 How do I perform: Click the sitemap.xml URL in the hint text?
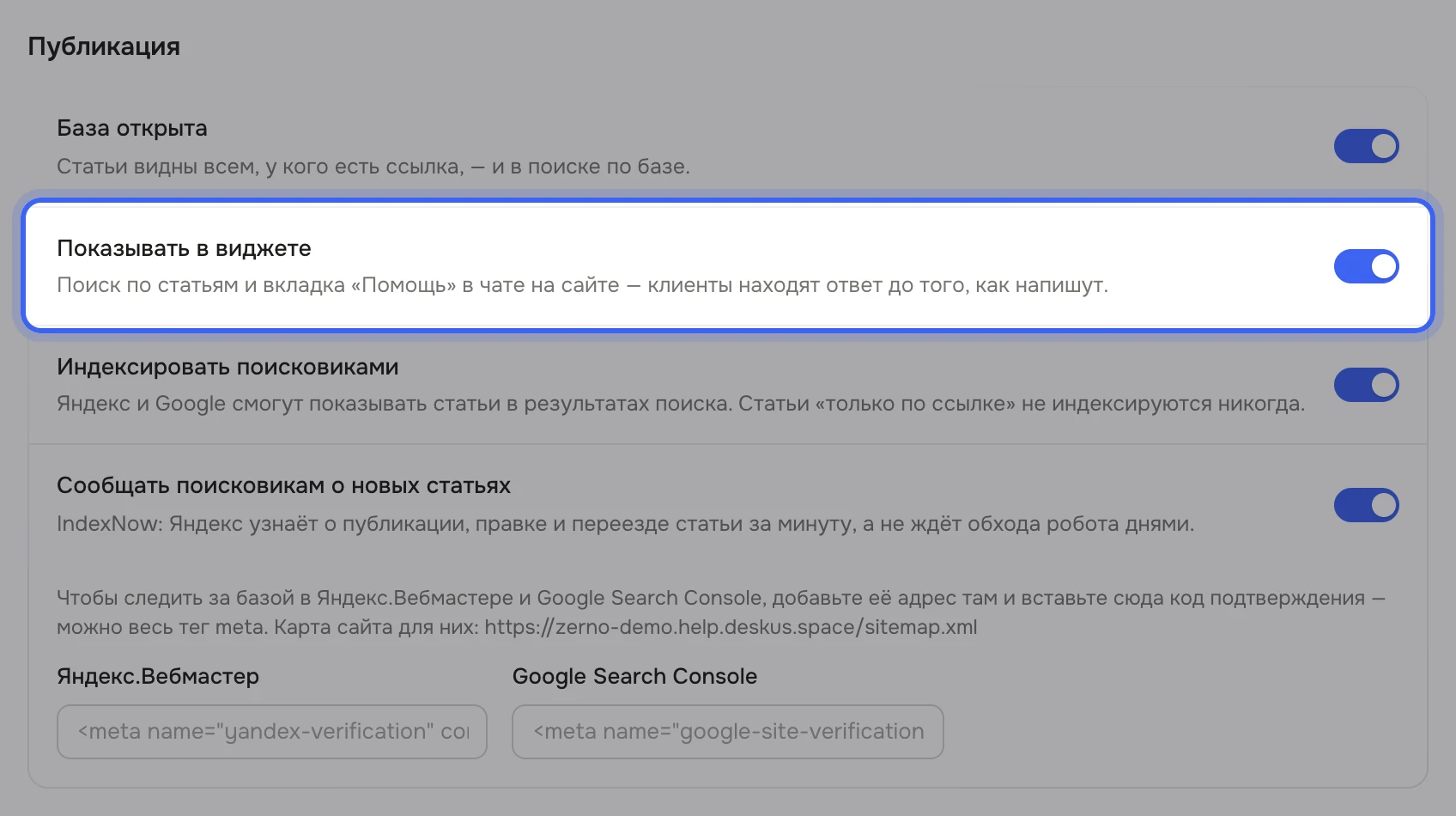pyautogui.click(x=731, y=627)
